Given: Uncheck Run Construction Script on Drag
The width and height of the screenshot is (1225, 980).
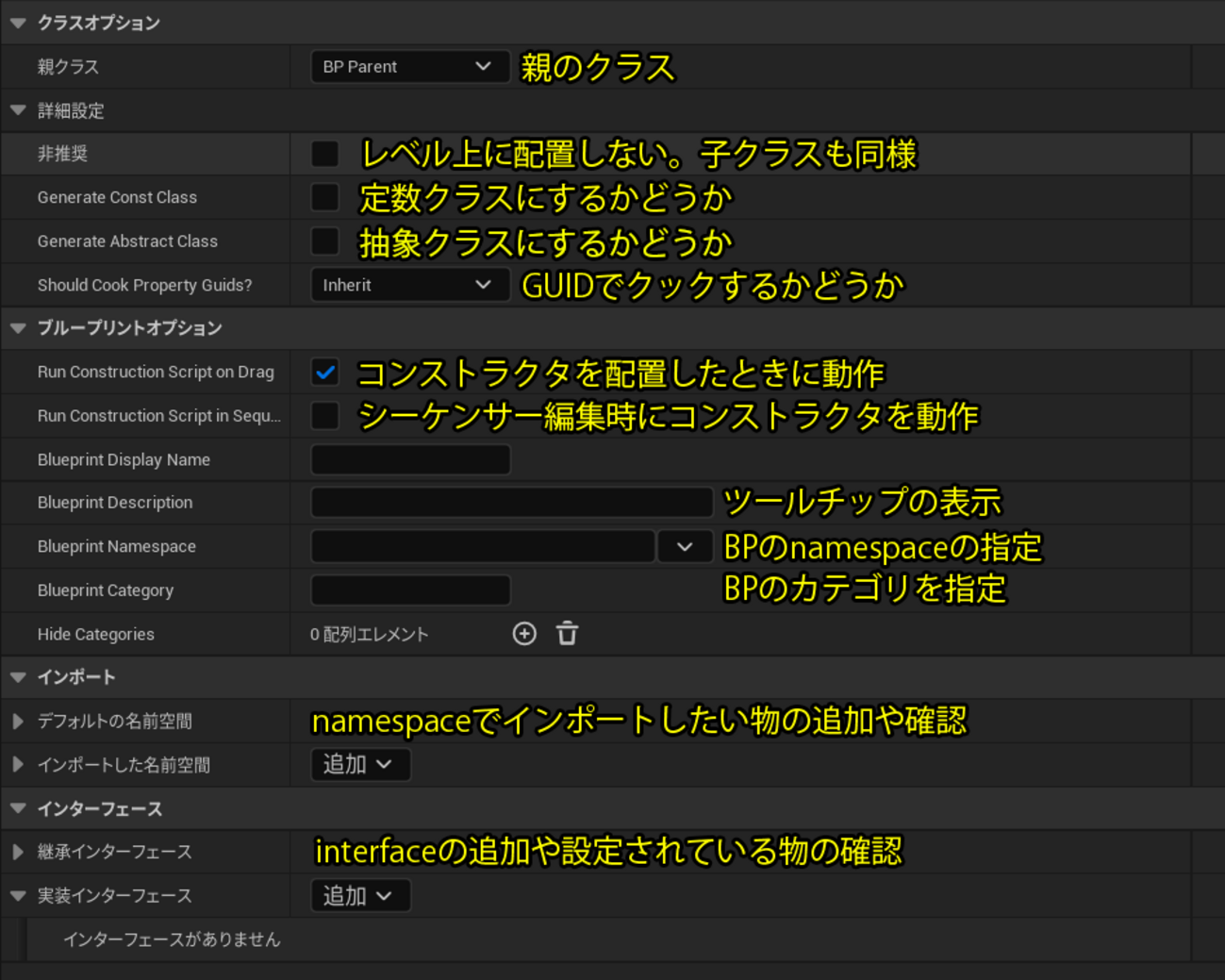Looking at the screenshot, I should pyautogui.click(x=325, y=373).
